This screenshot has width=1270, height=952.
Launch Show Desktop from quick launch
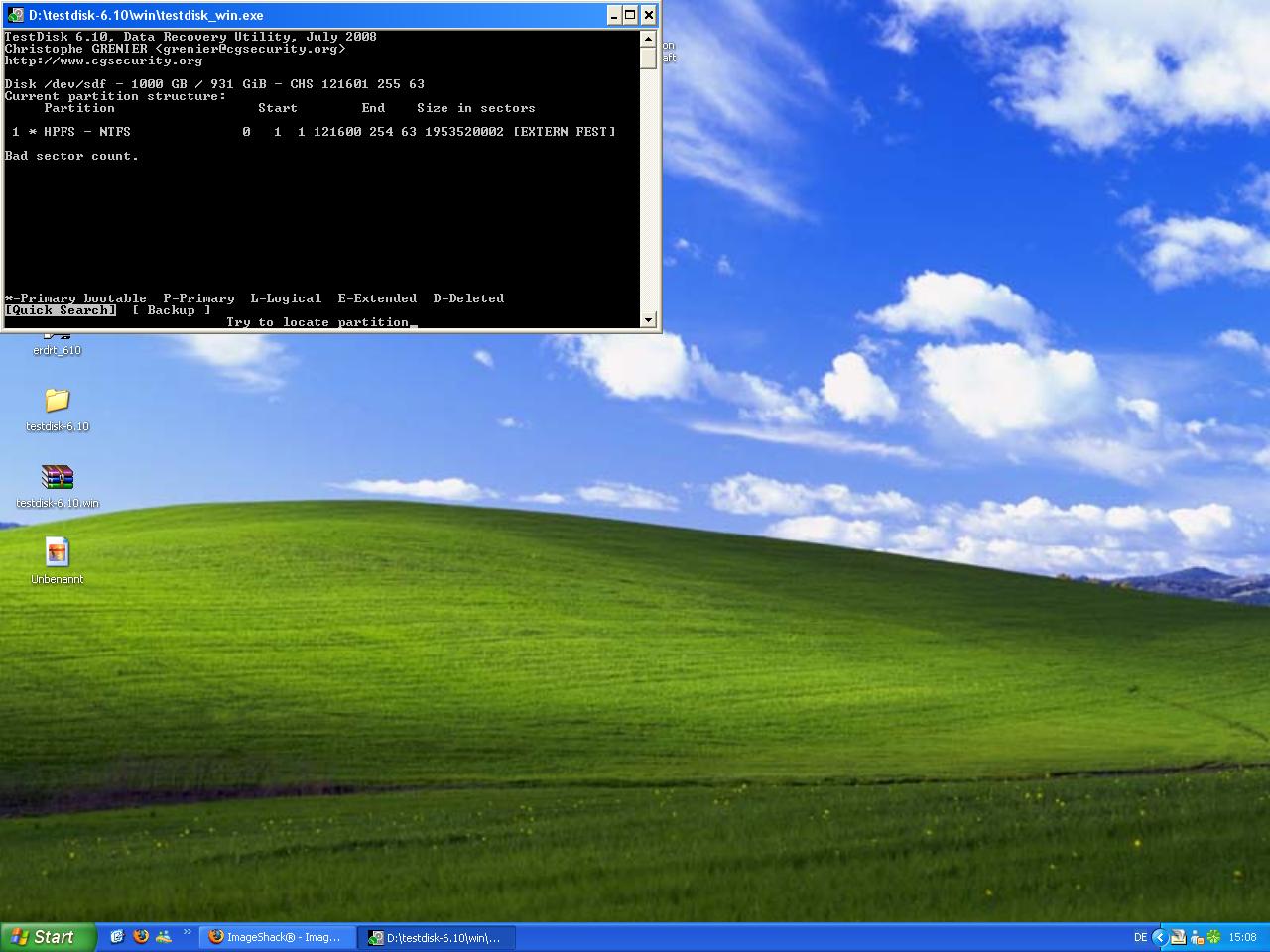[x=117, y=937]
